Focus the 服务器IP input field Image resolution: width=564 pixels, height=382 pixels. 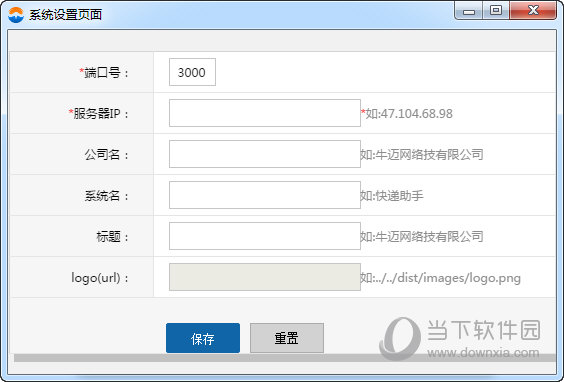coord(265,113)
